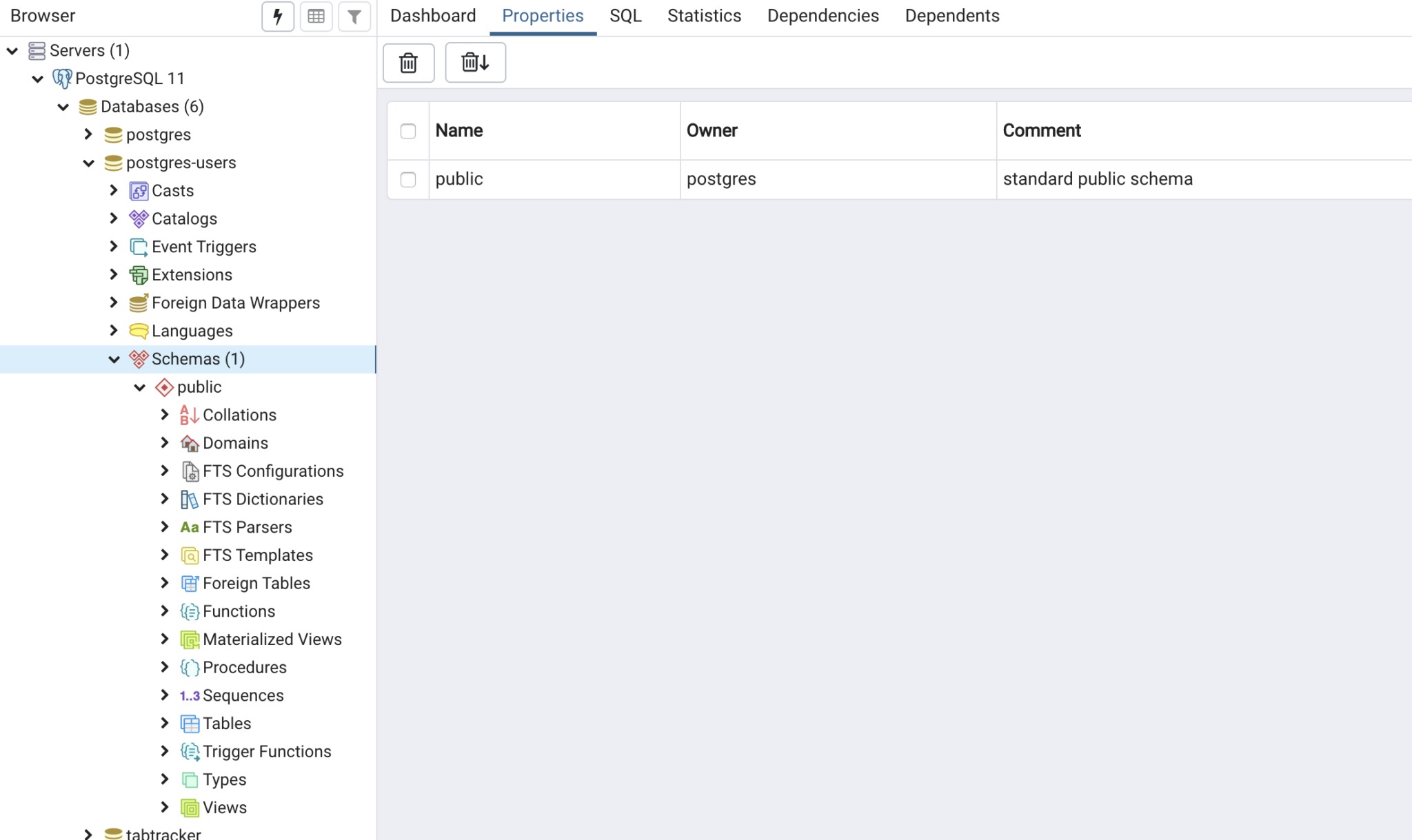Click the Owner column header
Viewport: 1412px width, 840px height.
click(x=712, y=130)
